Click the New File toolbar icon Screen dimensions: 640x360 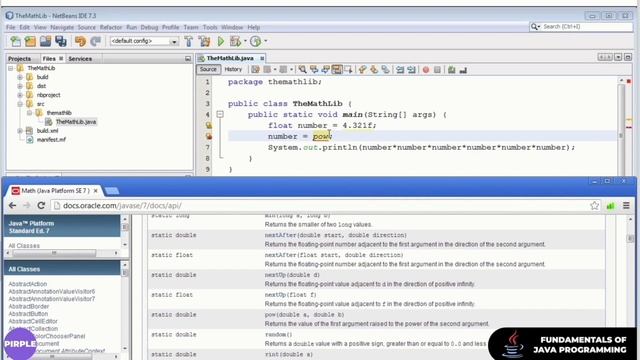point(16,41)
